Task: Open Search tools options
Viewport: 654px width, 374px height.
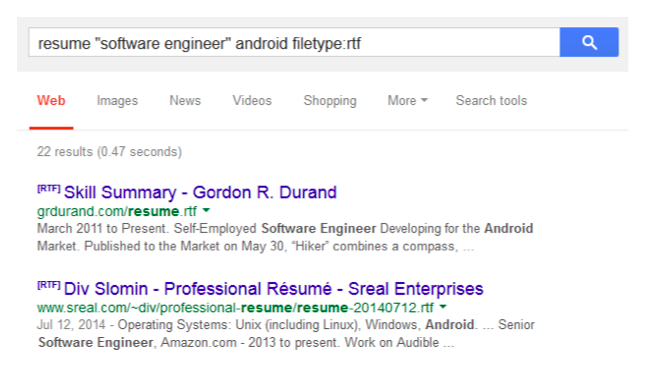Action: point(491,100)
